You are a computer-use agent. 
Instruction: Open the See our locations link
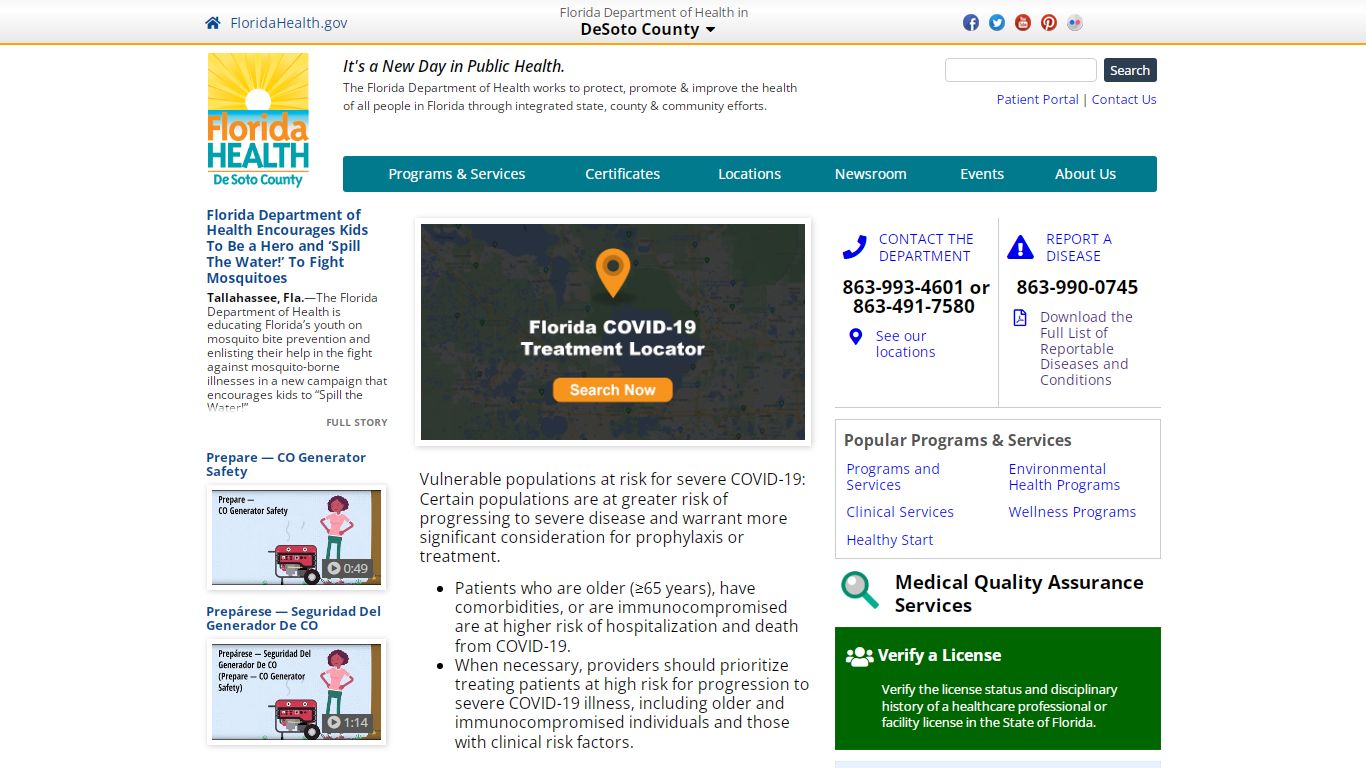click(905, 344)
